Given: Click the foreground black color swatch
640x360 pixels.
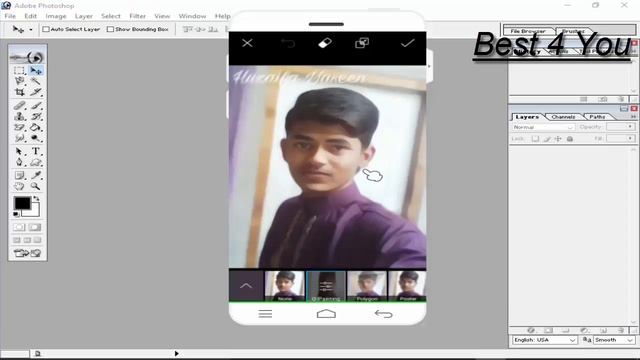Looking at the screenshot, I should (22, 203).
